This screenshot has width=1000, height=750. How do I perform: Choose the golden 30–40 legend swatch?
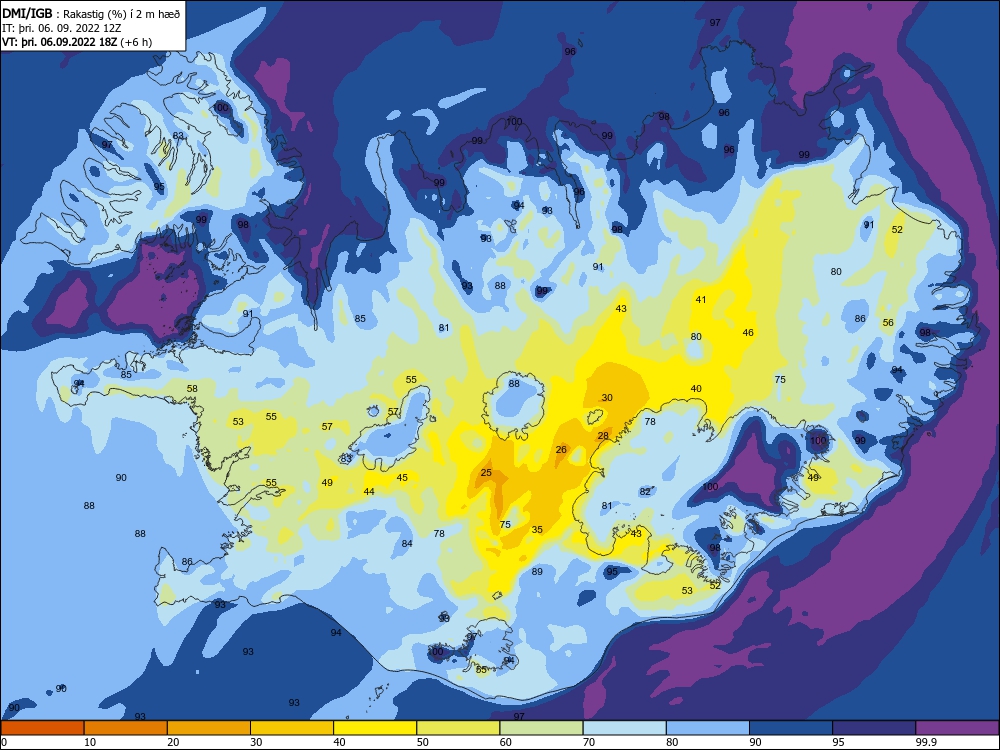pos(292,728)
